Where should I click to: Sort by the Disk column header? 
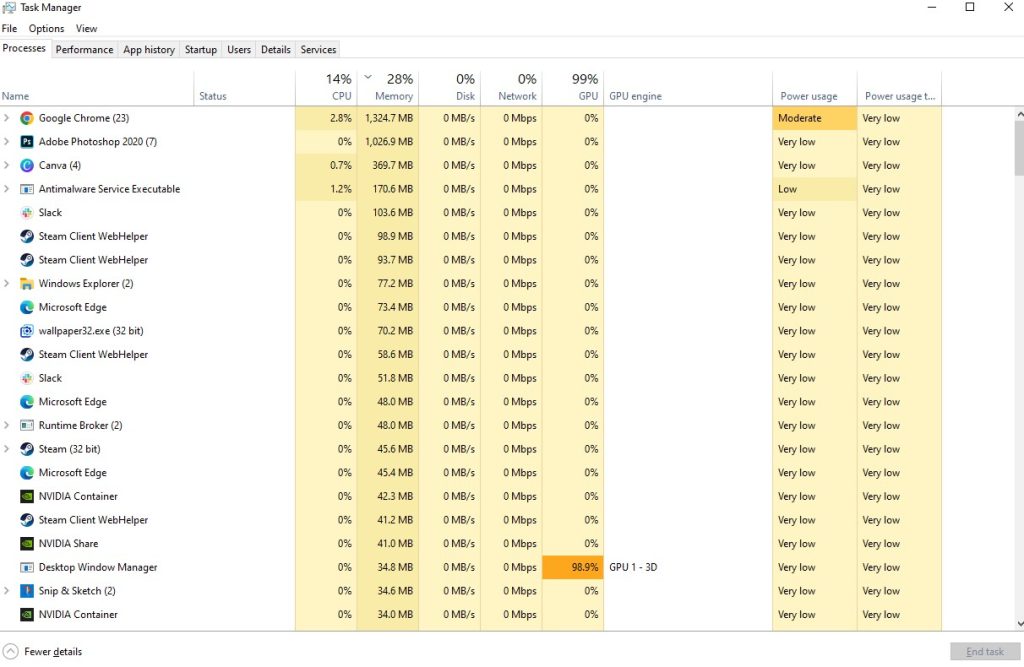pyautogui.click(x=449, y=88)
